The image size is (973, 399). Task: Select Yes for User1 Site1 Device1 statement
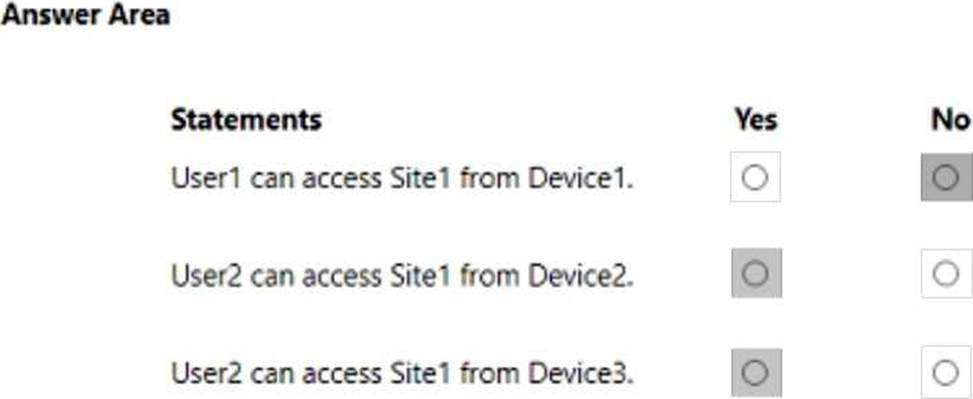(755, 177)
